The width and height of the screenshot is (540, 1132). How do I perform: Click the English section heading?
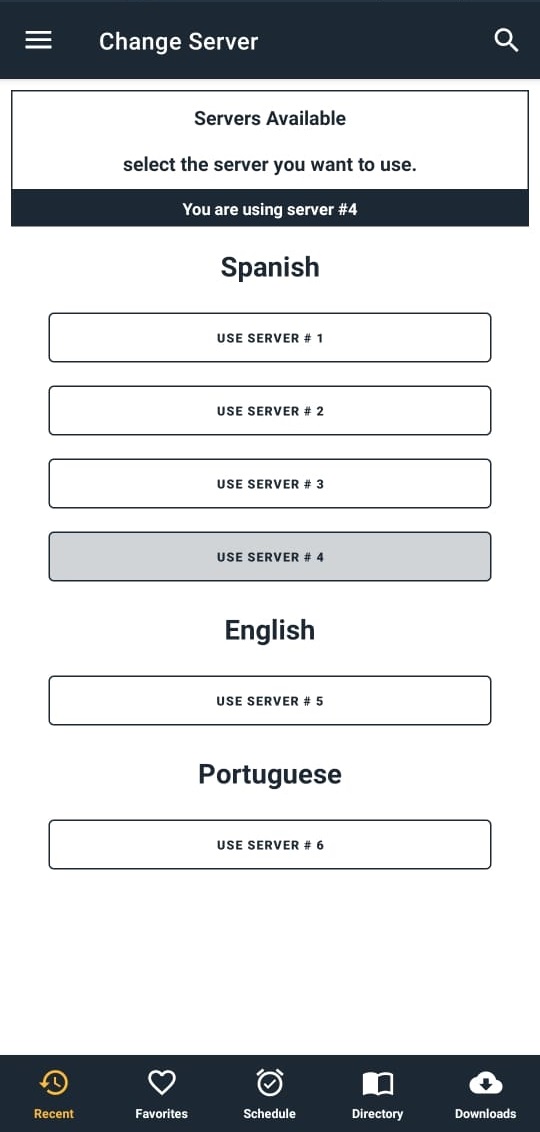270,630
